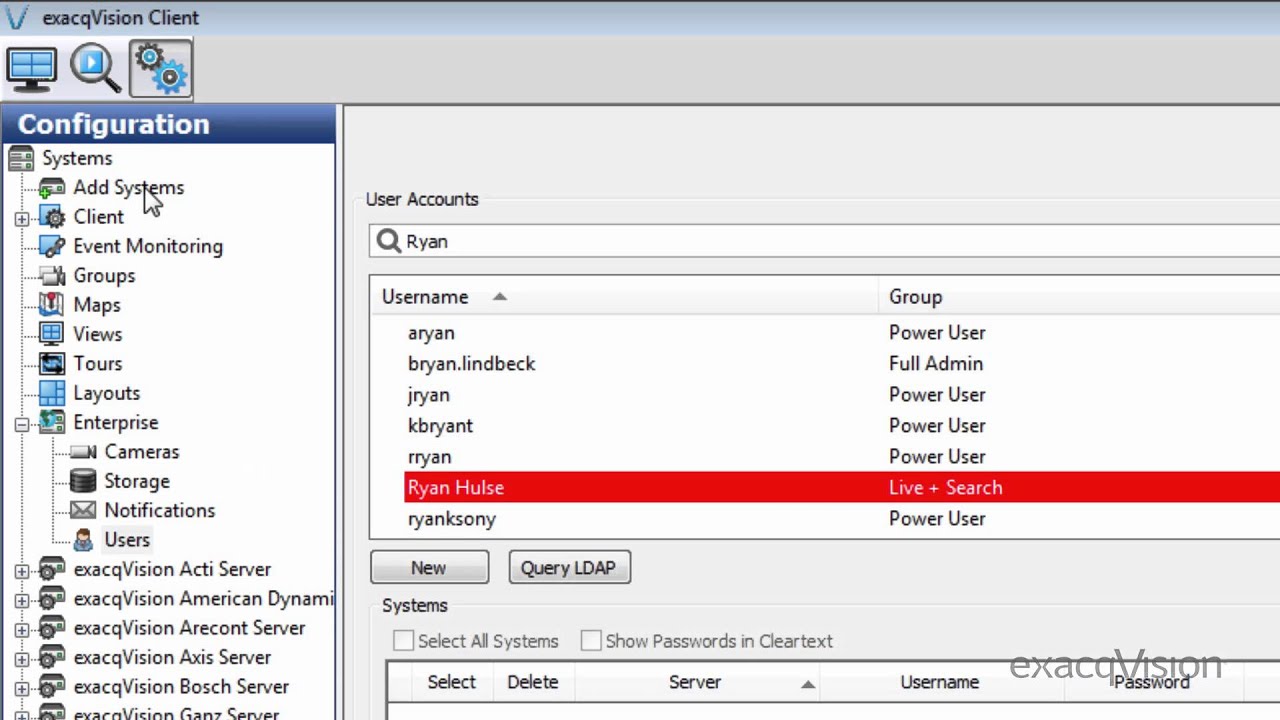
Task: Select the Configuration gears icon
Action: (x=161, y=69)
